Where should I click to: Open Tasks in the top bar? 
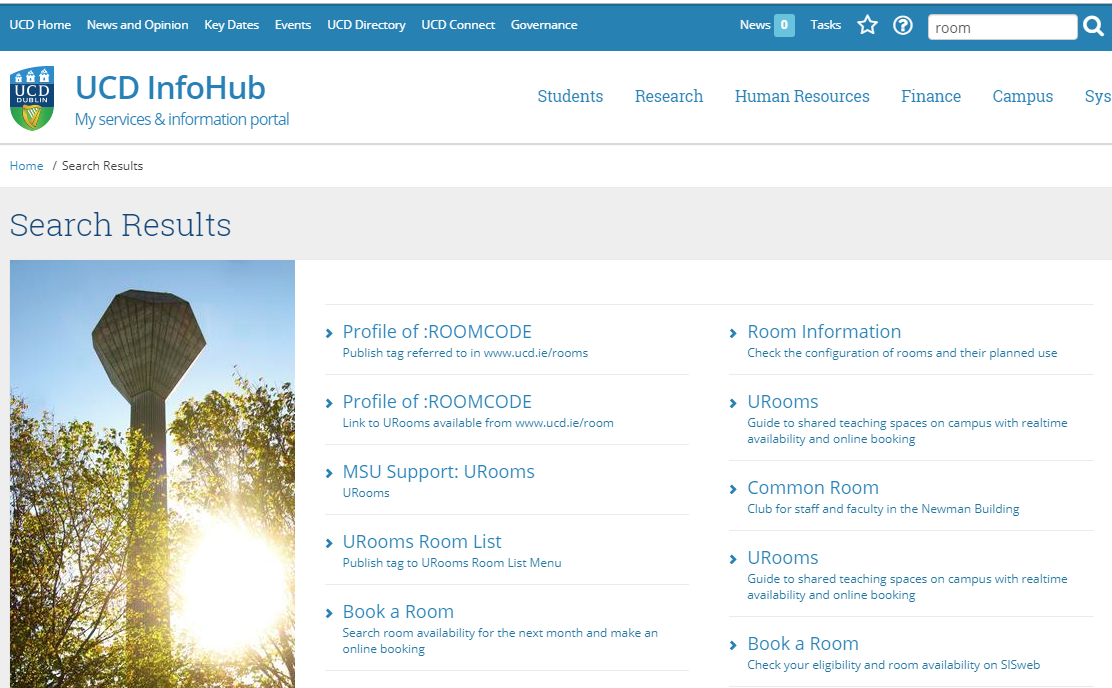(825, 25)
